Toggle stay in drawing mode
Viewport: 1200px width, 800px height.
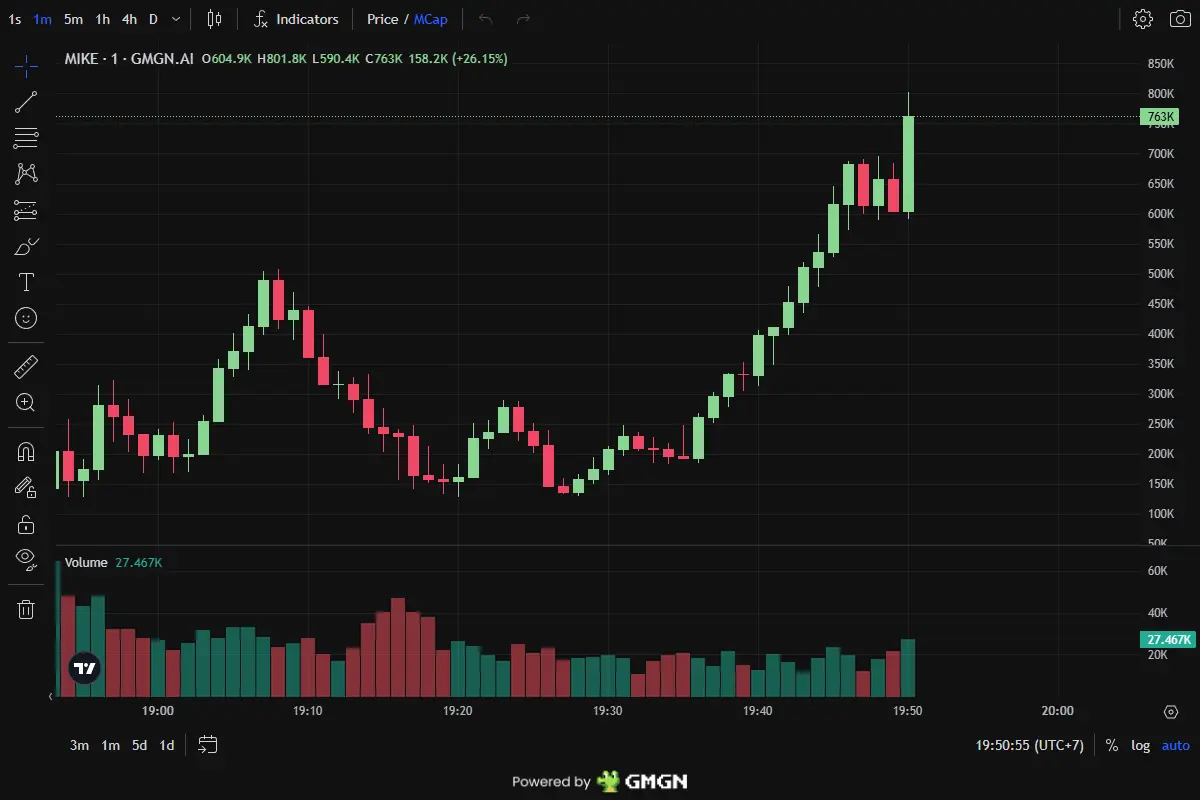[26, 487]
